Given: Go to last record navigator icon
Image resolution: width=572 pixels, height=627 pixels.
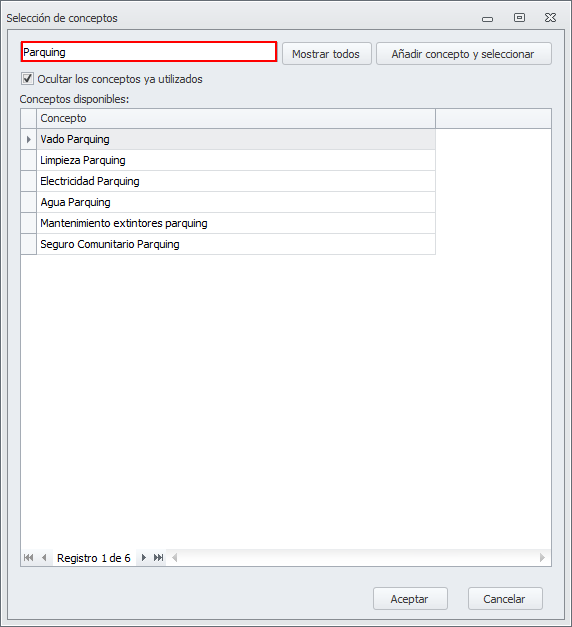Looking at the screenshot, I should (159, 557).
